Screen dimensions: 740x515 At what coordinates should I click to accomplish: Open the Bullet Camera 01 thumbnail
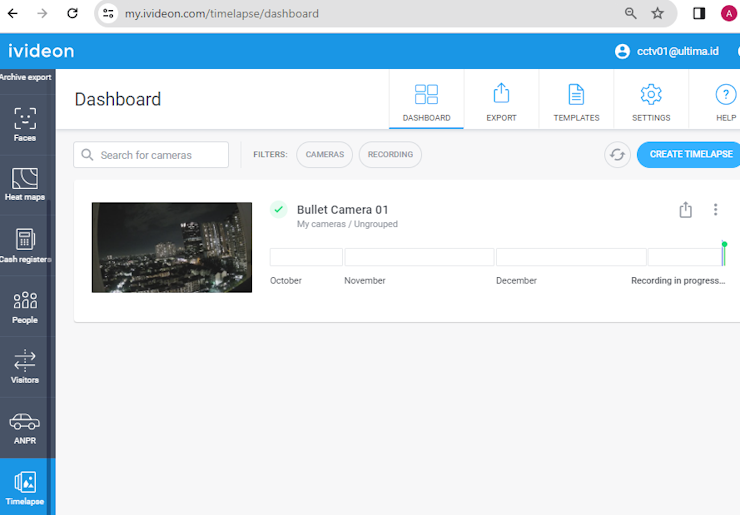[x=172, y=247]
